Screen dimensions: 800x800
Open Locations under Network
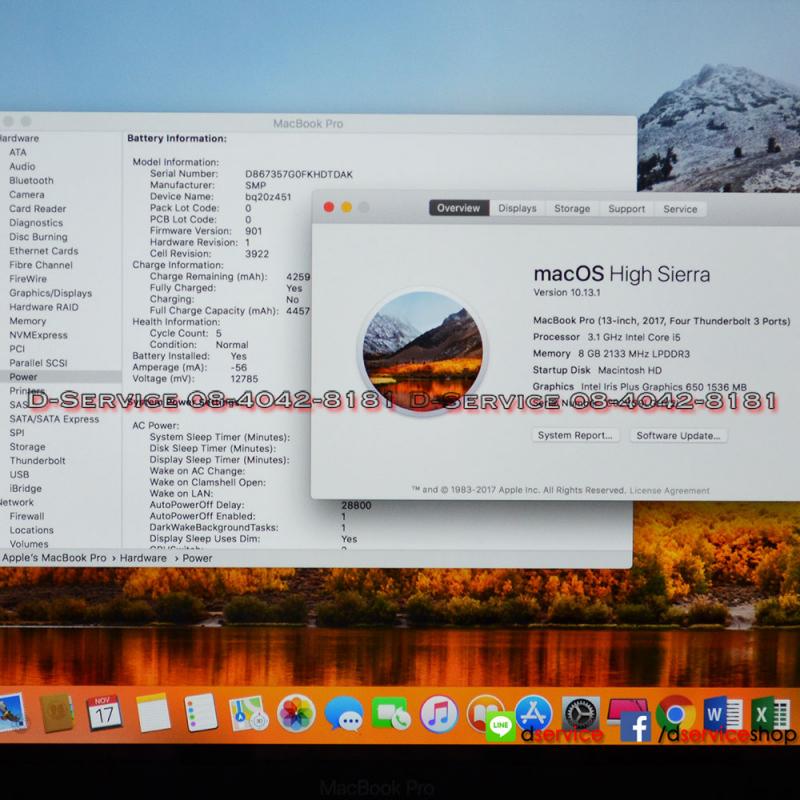pos(31,531)
